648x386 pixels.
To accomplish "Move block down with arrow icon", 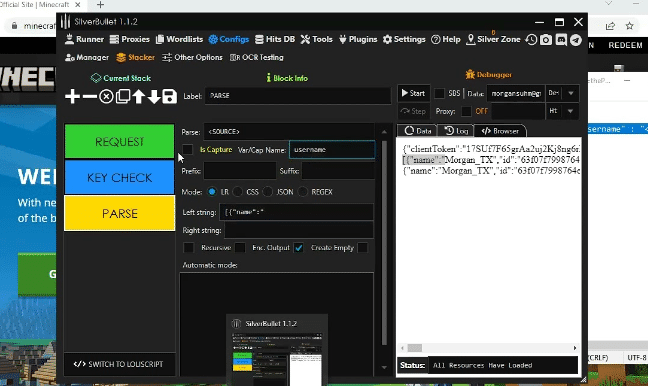I will 154,96.
